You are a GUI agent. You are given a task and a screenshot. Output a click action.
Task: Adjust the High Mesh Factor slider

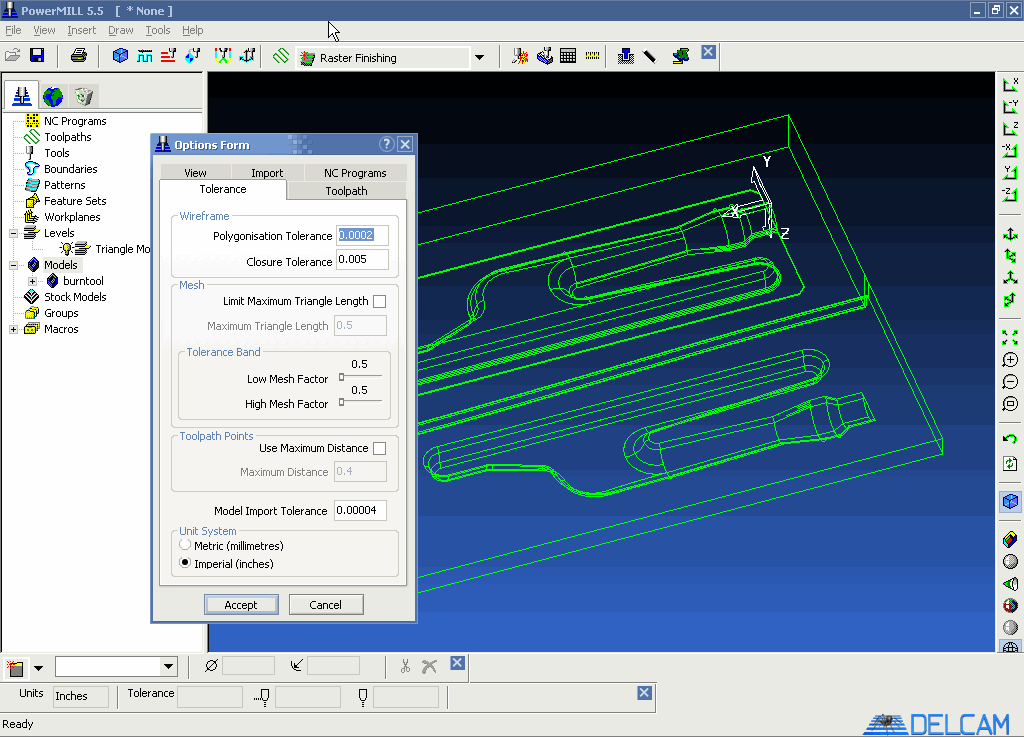pos(341,402)
